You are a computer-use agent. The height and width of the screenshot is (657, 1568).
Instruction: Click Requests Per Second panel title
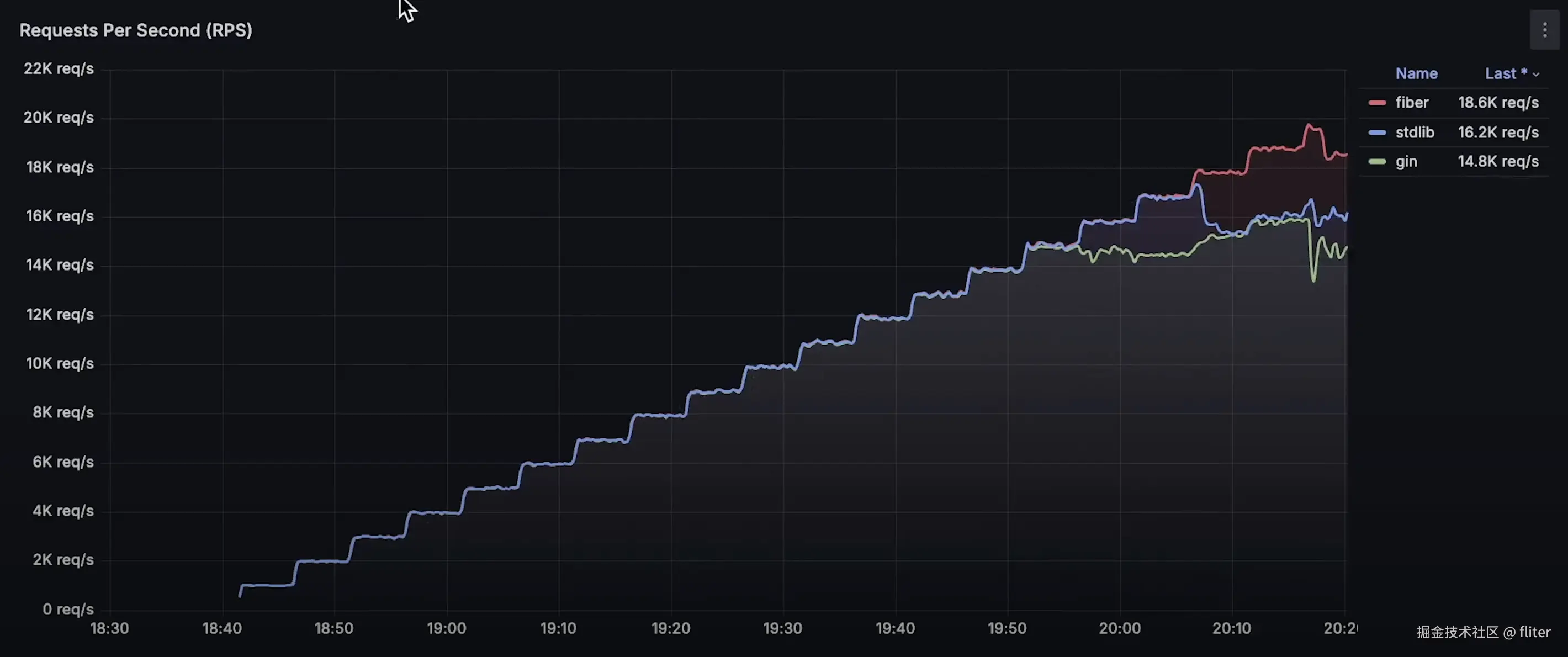tap(136, 30)
